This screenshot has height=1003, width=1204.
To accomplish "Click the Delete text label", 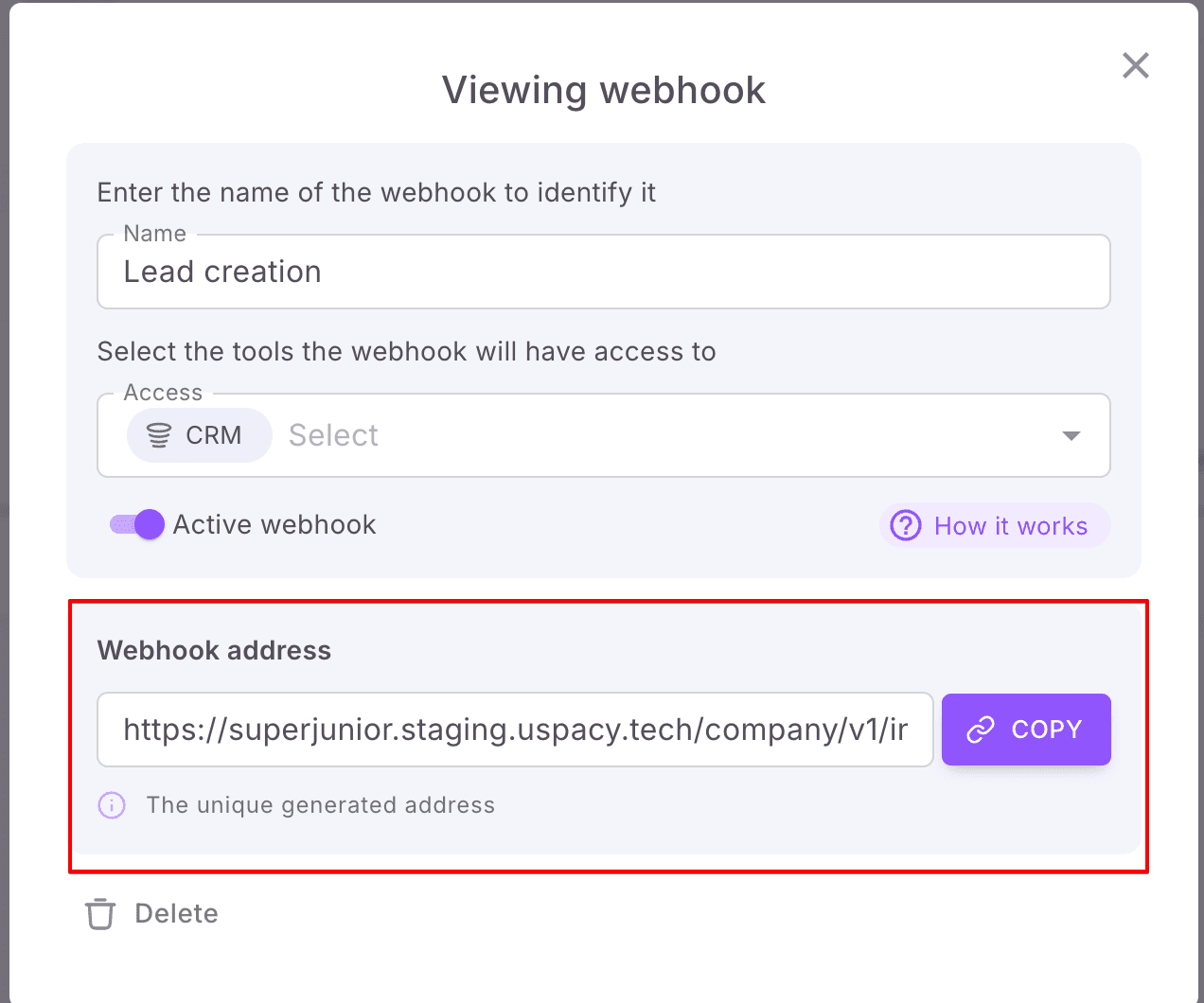I will click(176, 913).
